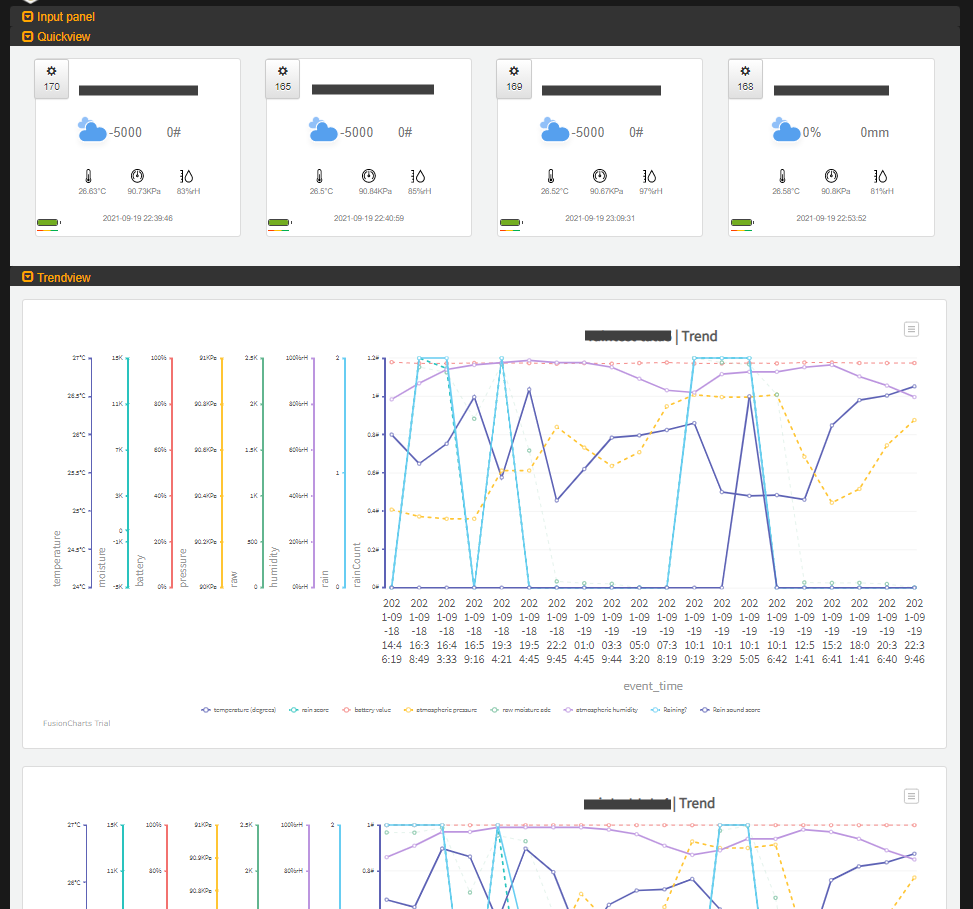Click the rainCount axis label in first chart
Viewport: 973px width, 909px height.
(x=357, y=565)
